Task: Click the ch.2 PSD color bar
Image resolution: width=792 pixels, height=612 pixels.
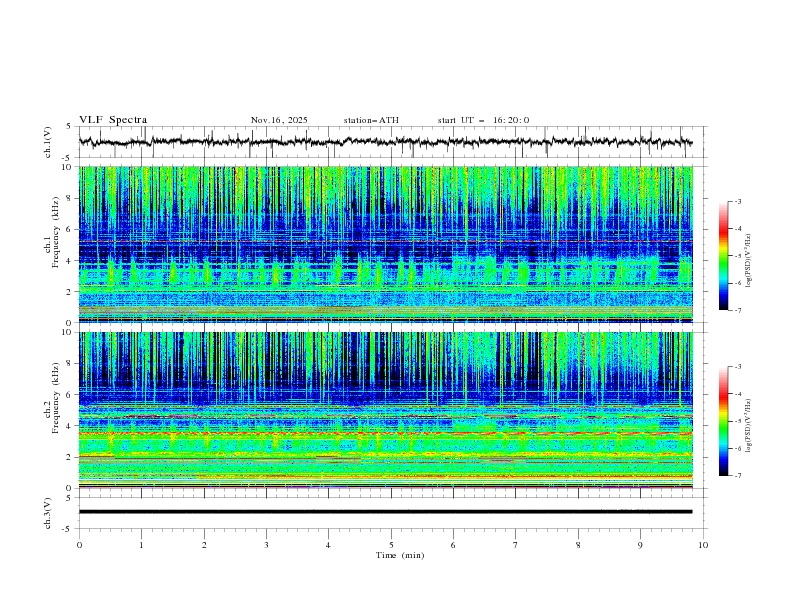Action: pos(723,421)
